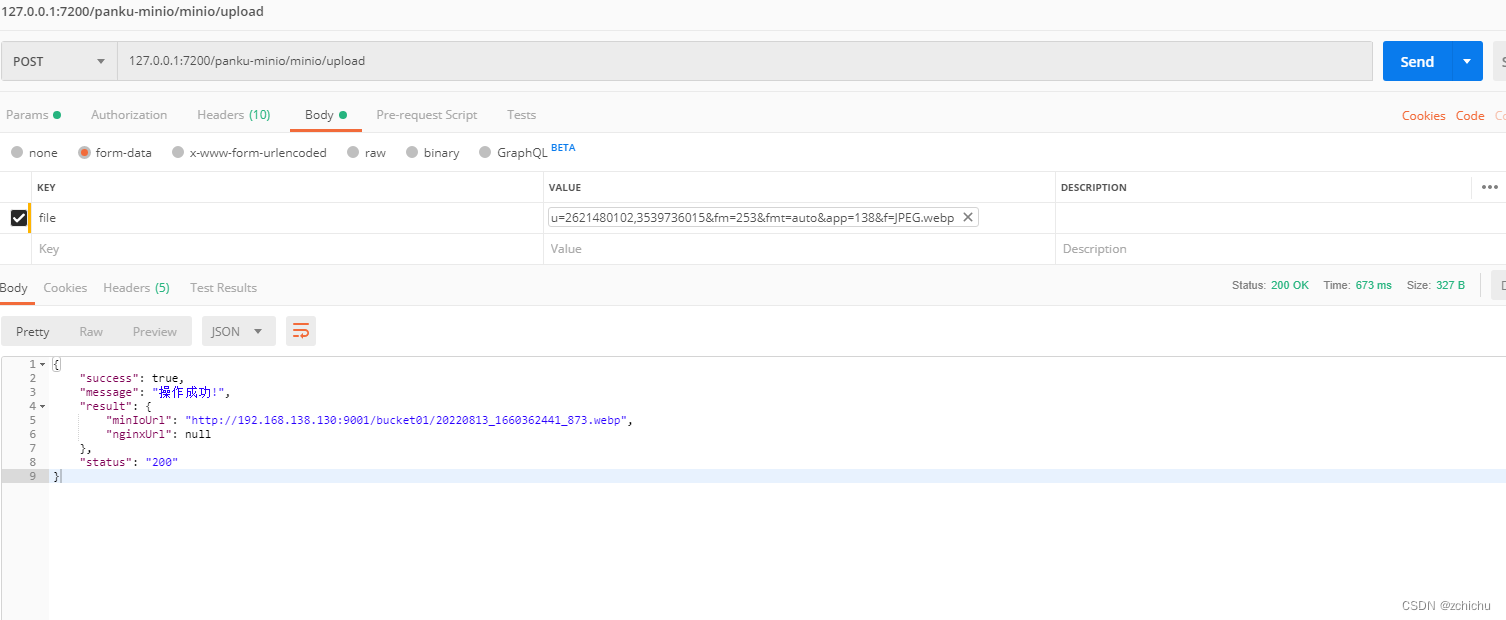Viewport: 1506px width, 620px height.
Task: Expand the Send button options arrow
Action: tap(1466, 61)
